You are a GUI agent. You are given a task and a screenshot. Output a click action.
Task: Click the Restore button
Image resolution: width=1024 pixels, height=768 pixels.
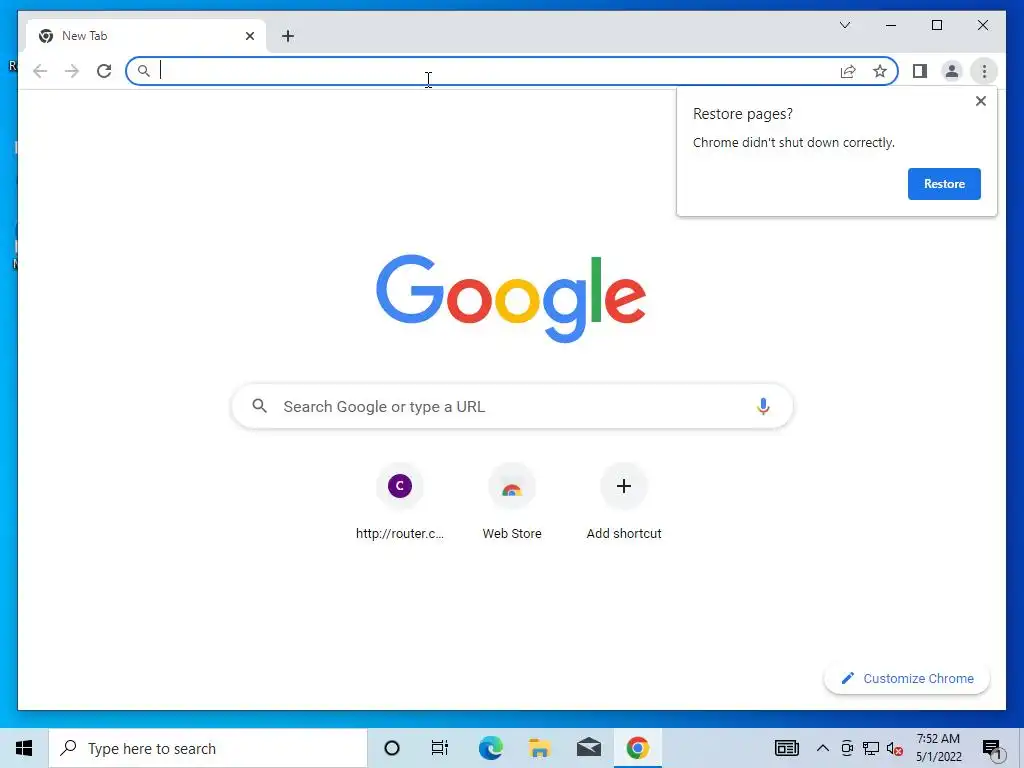[944, 184]
